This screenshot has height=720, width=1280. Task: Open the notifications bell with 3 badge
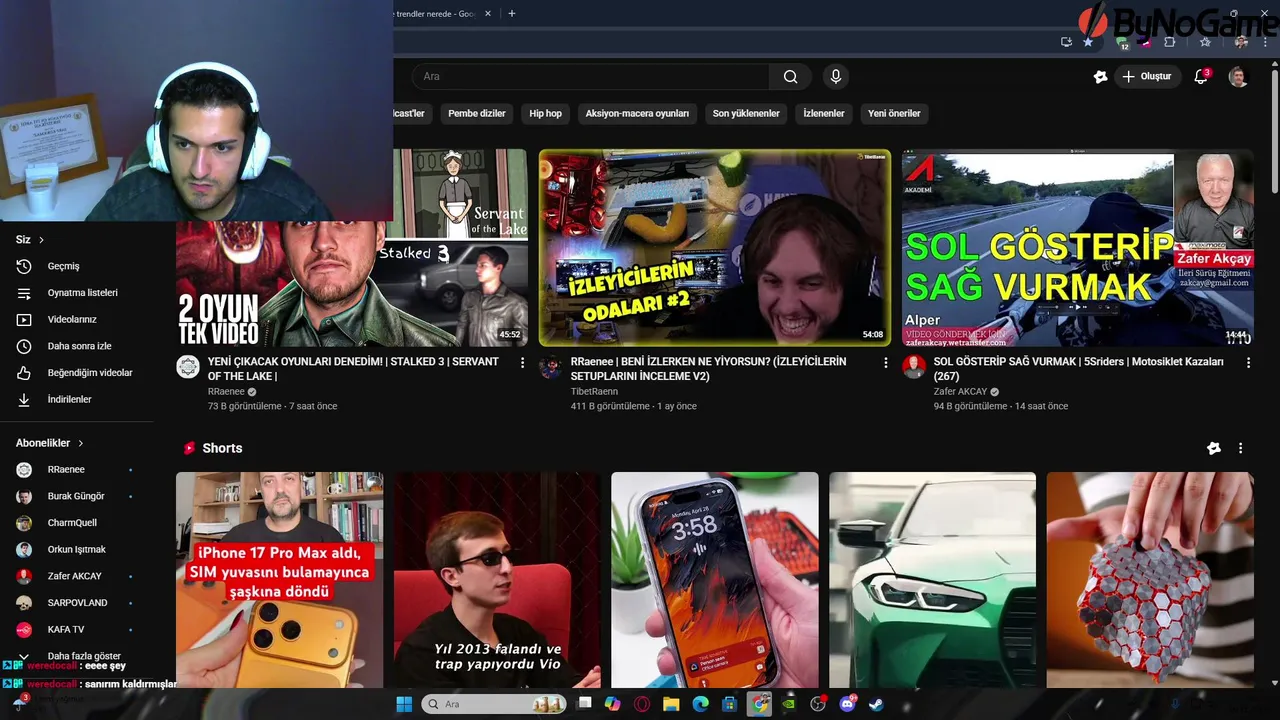[x=1202, y=77]
